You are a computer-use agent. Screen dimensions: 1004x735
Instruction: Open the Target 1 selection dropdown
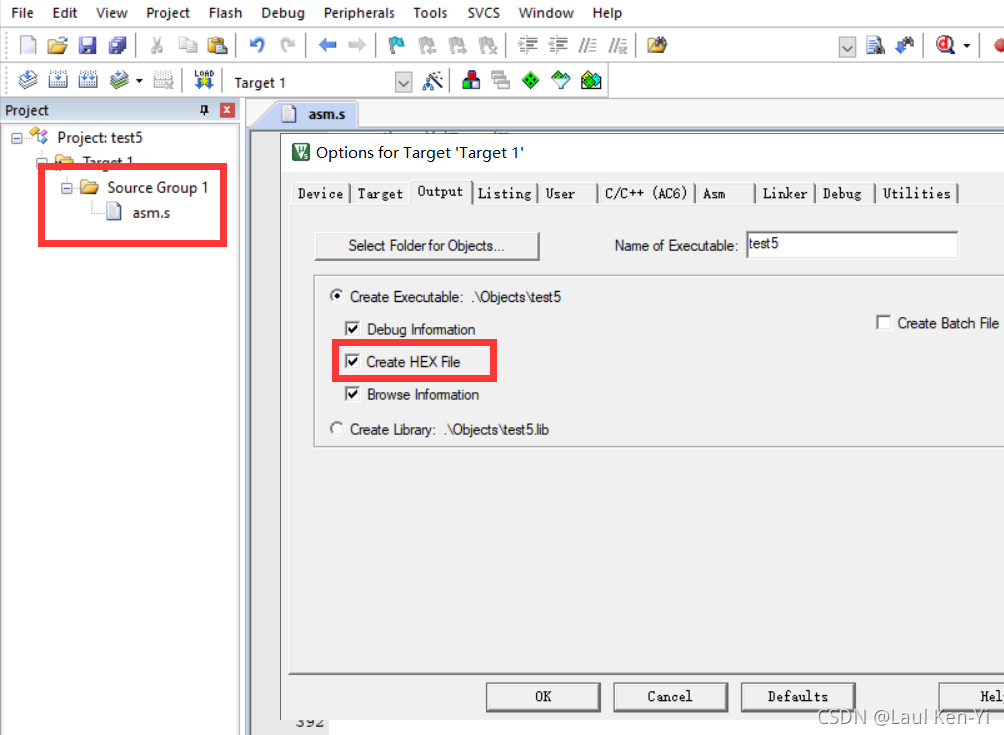click(403, 83)
